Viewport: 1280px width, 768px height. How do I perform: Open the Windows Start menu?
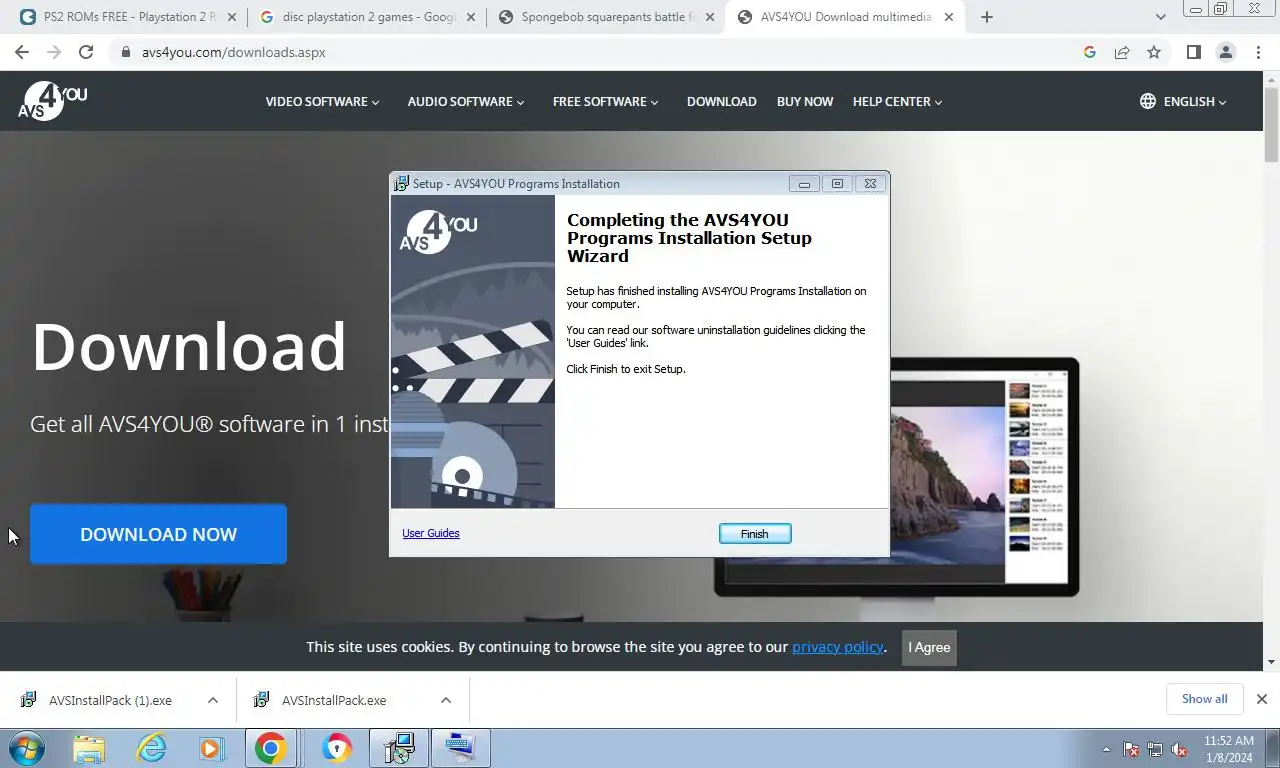[x=27, y=748]
